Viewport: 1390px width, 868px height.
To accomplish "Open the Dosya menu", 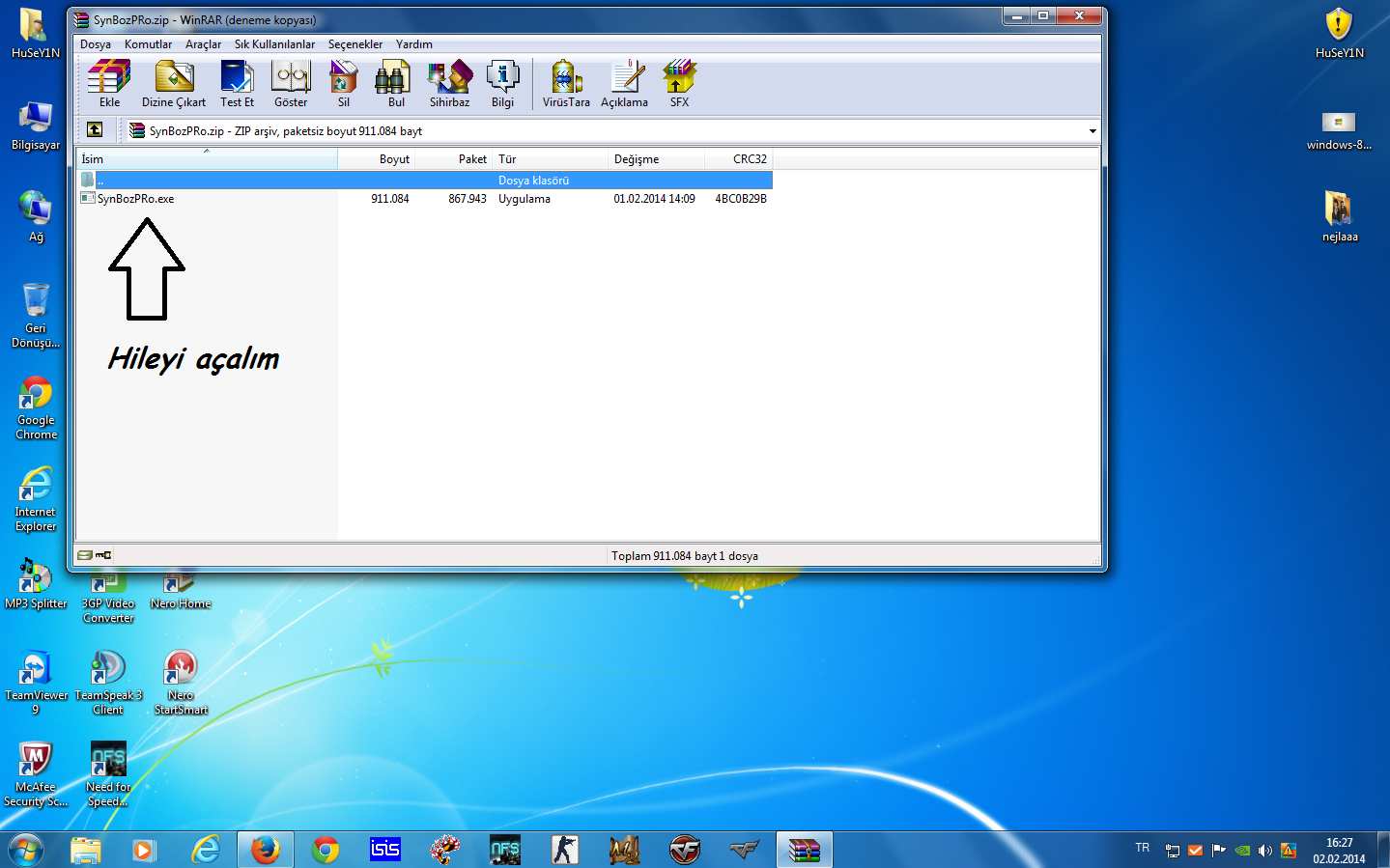I will [96, 44].
